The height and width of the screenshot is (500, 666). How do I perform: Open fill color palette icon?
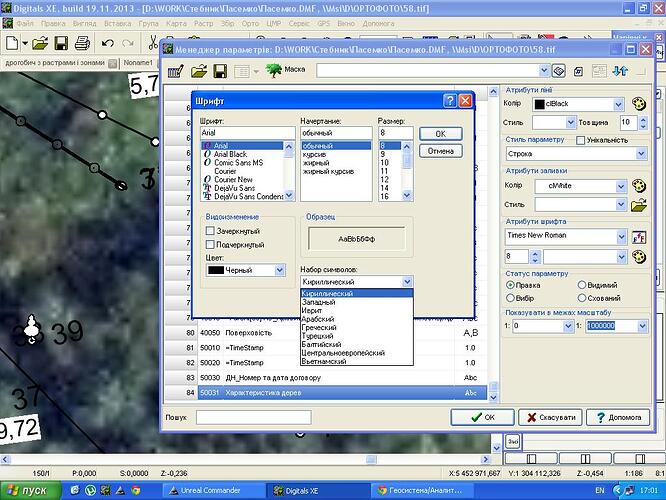click(638, 186)
